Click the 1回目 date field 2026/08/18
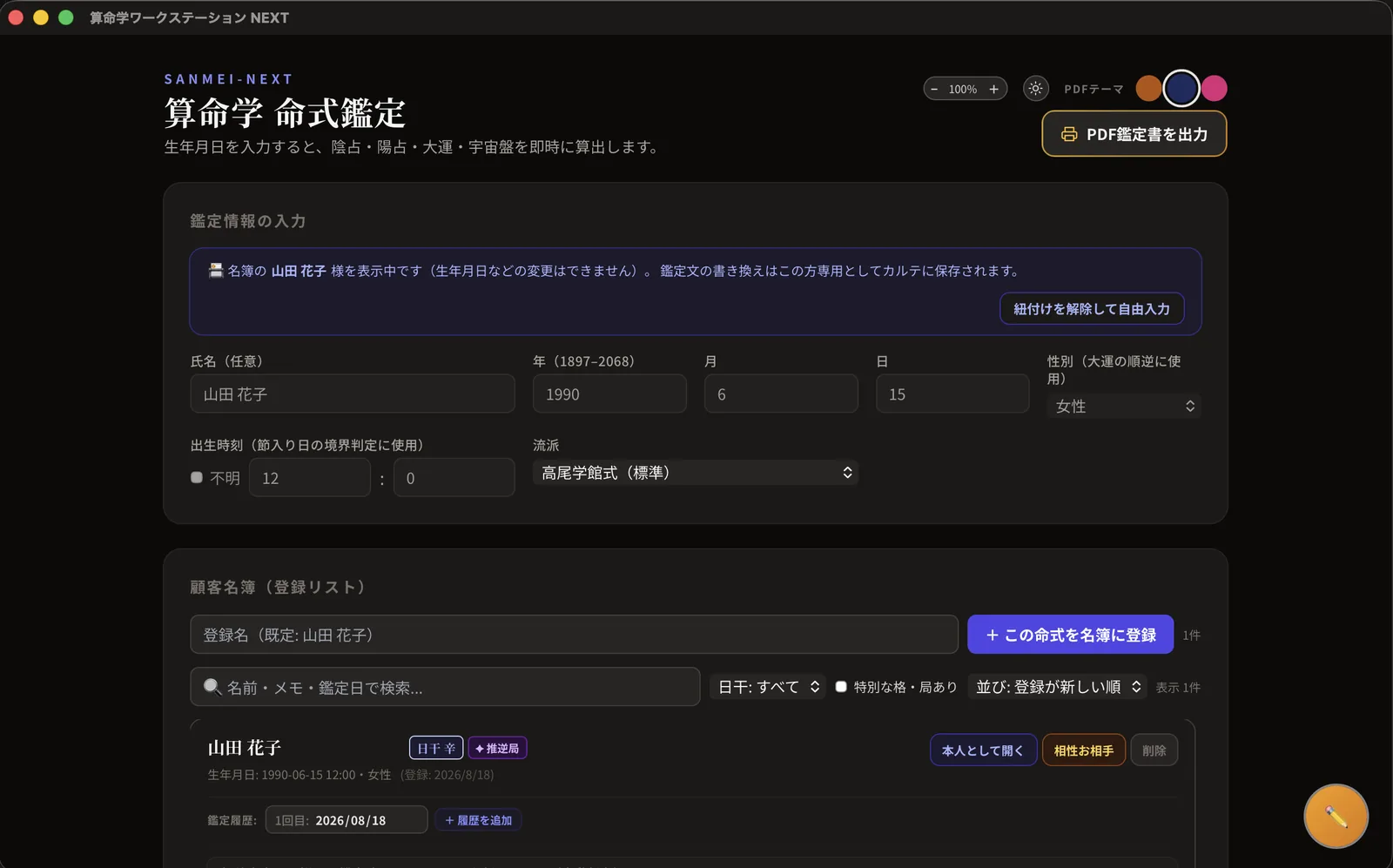 point(347,820)
